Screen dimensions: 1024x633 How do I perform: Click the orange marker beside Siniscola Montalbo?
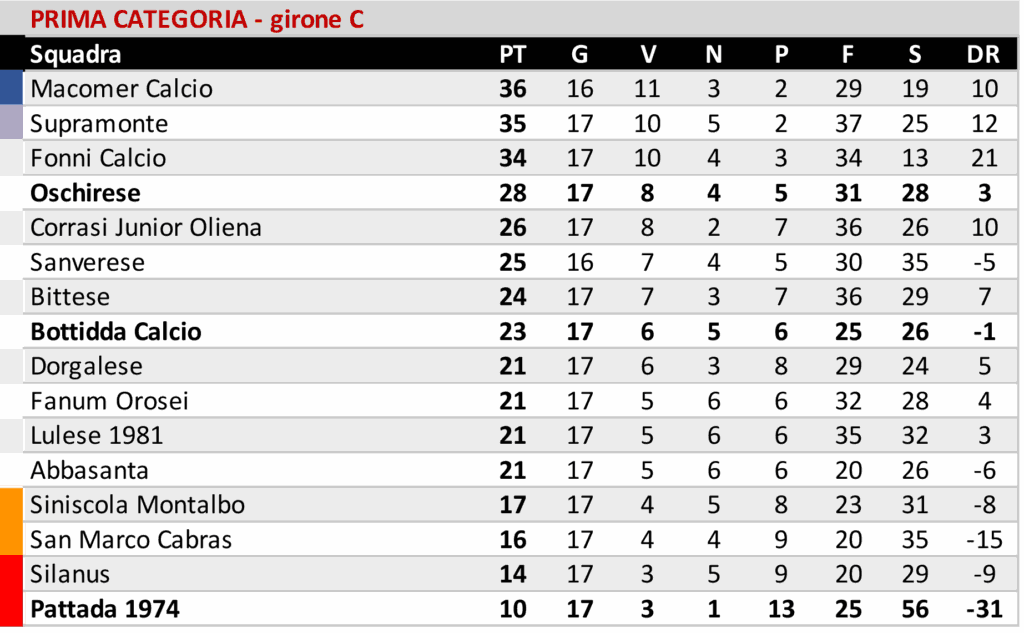click(x=11, y=505)
